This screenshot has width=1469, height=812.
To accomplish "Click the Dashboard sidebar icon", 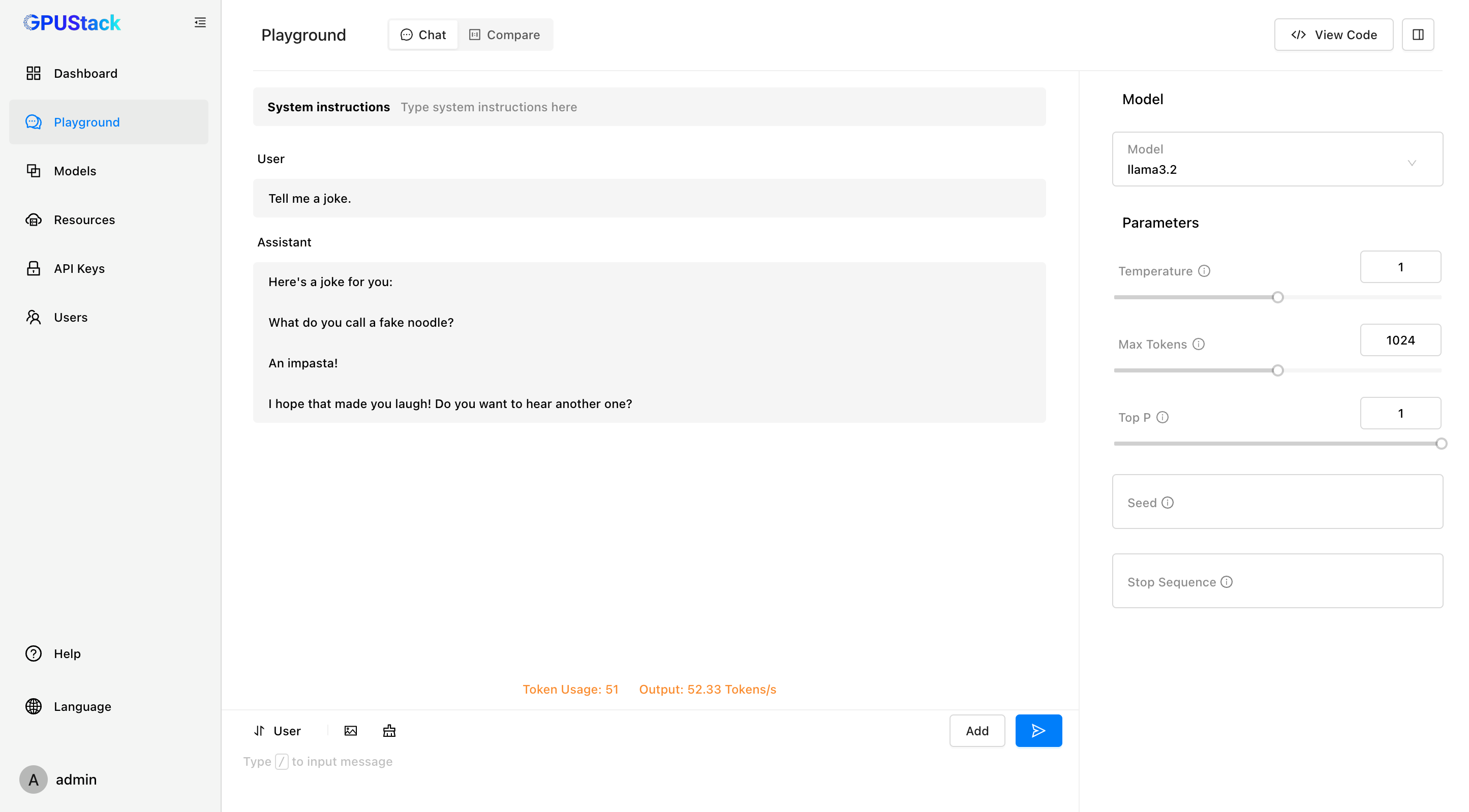I will tap(33, 72).
